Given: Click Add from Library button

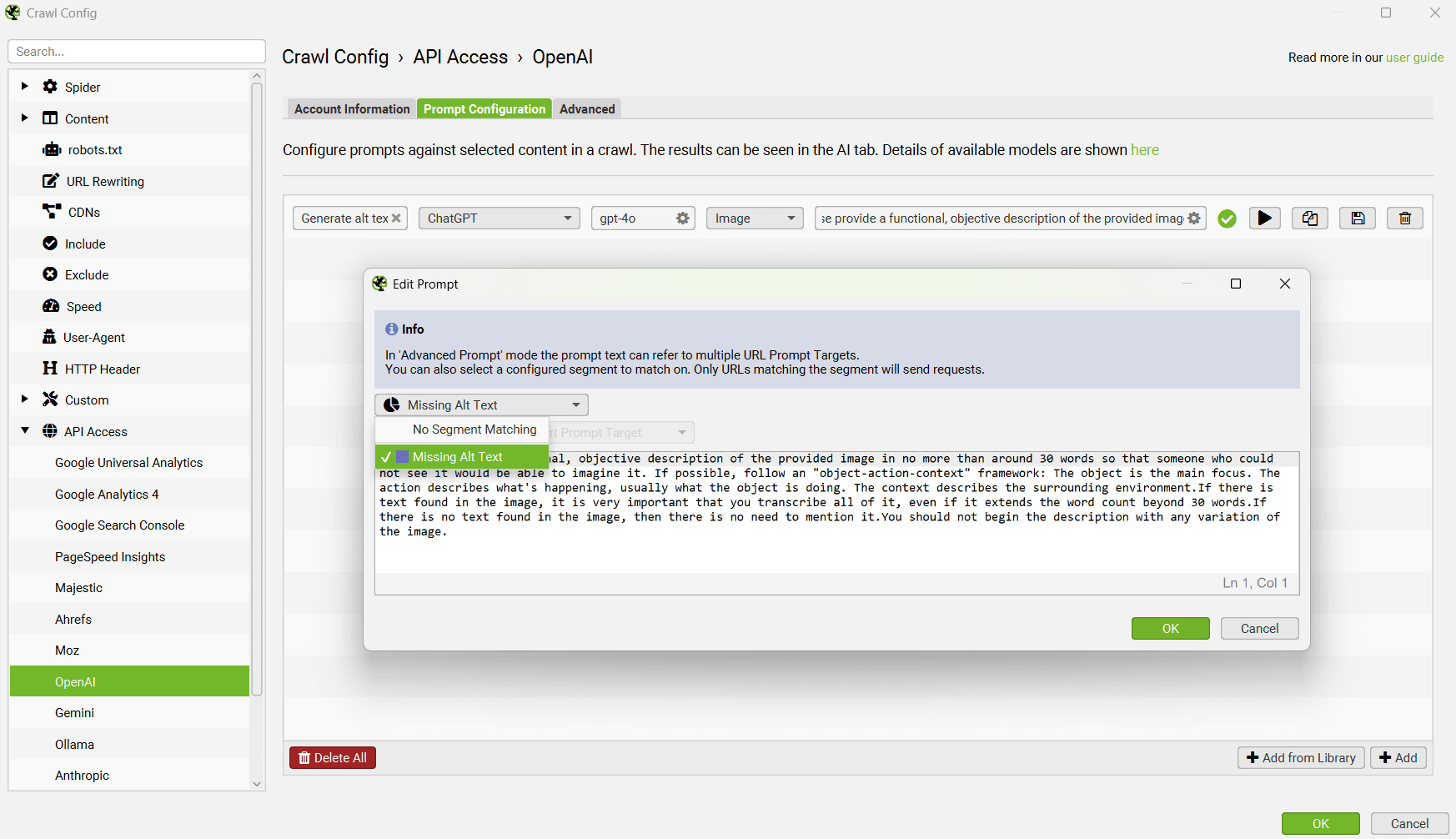Looking at the screenshot, I should click(1300, 757).
